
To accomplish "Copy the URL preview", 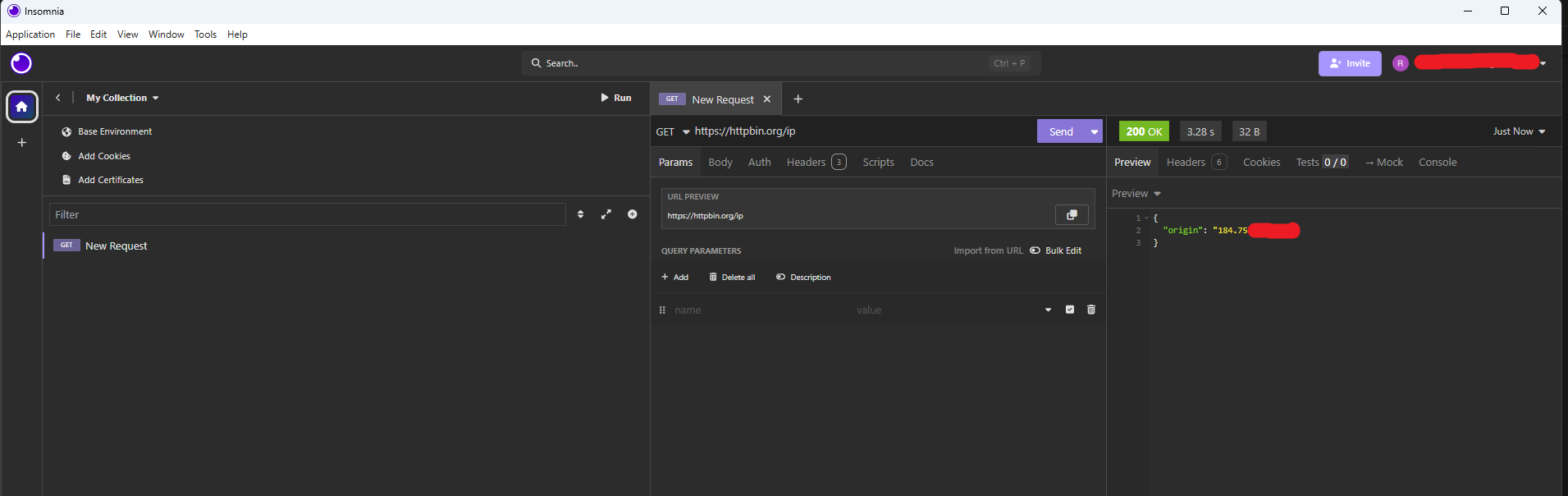I will 1072,214.
